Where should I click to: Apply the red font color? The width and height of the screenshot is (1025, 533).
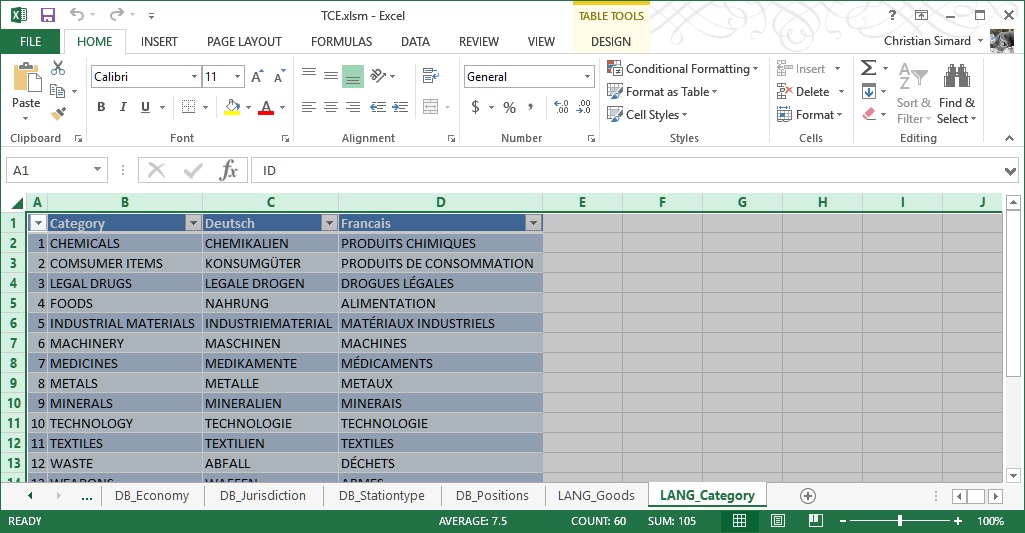[x=266, y=107]
